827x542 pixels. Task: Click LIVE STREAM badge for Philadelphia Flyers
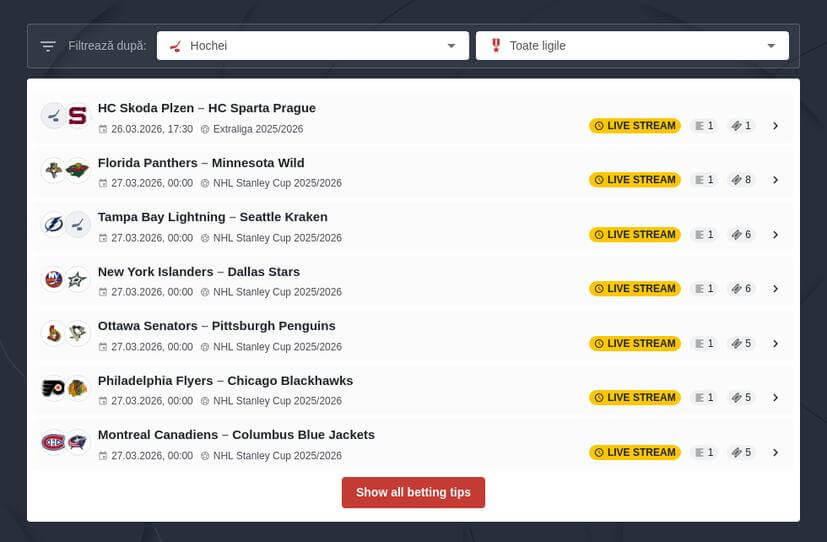pos(635,397)
